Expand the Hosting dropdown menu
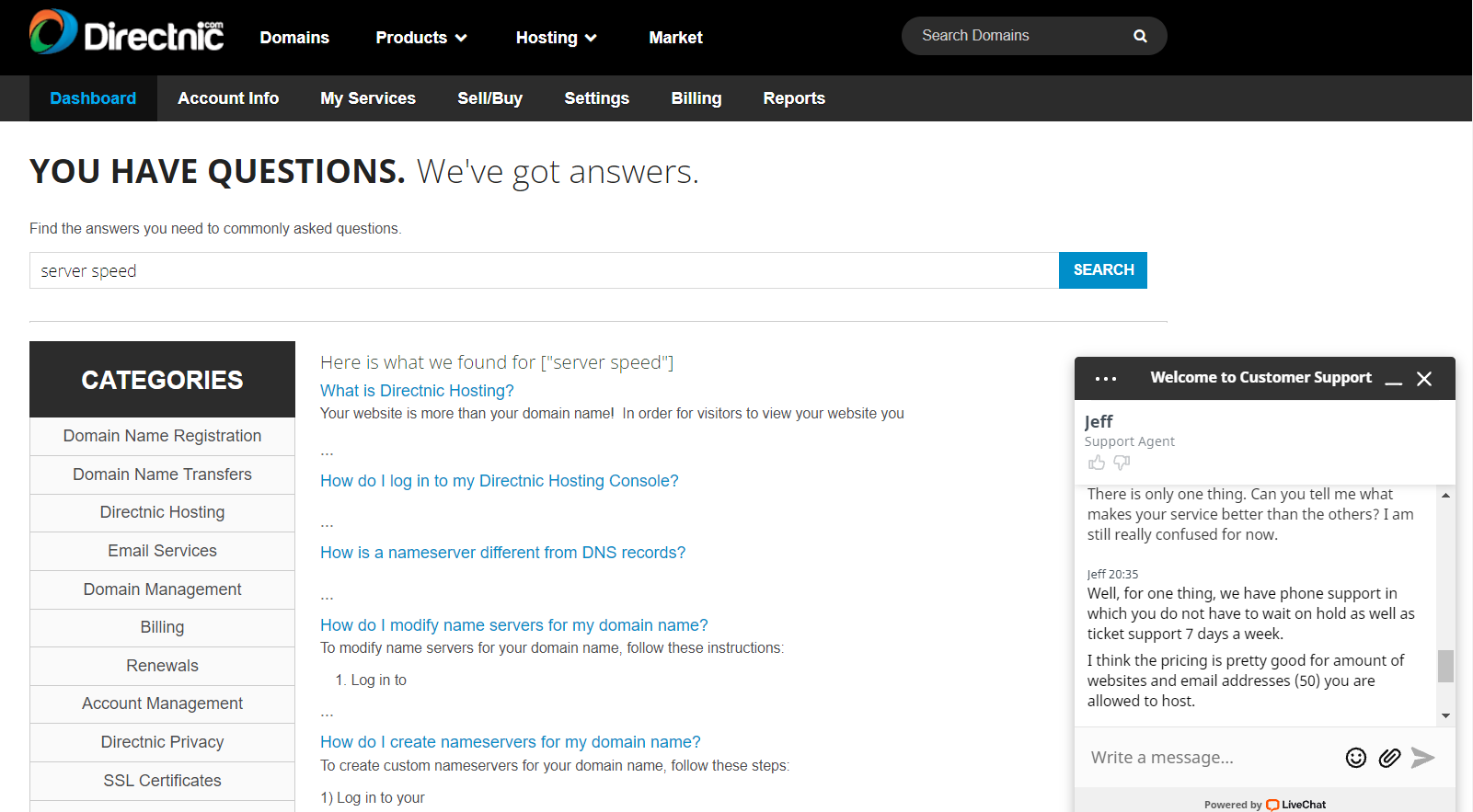This screenshot has height=812, width=1473. click(x=557, y=38)
